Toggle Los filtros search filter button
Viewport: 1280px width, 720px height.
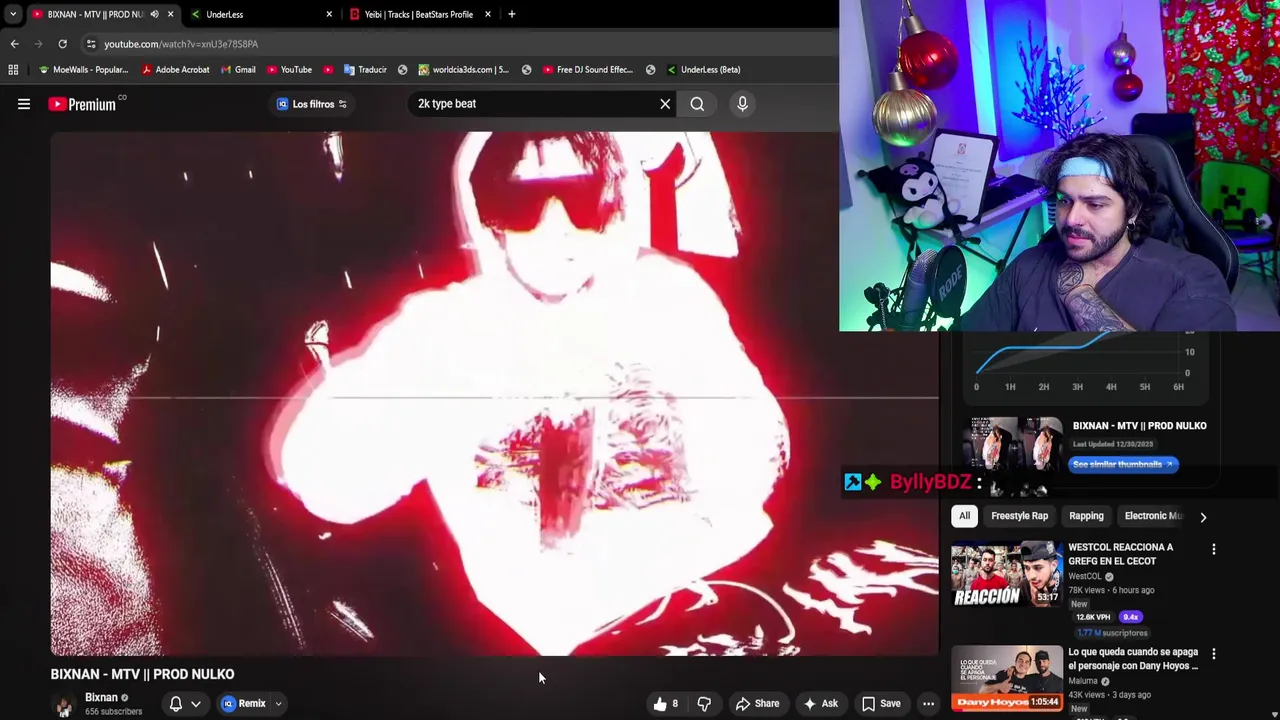(312, 104)
